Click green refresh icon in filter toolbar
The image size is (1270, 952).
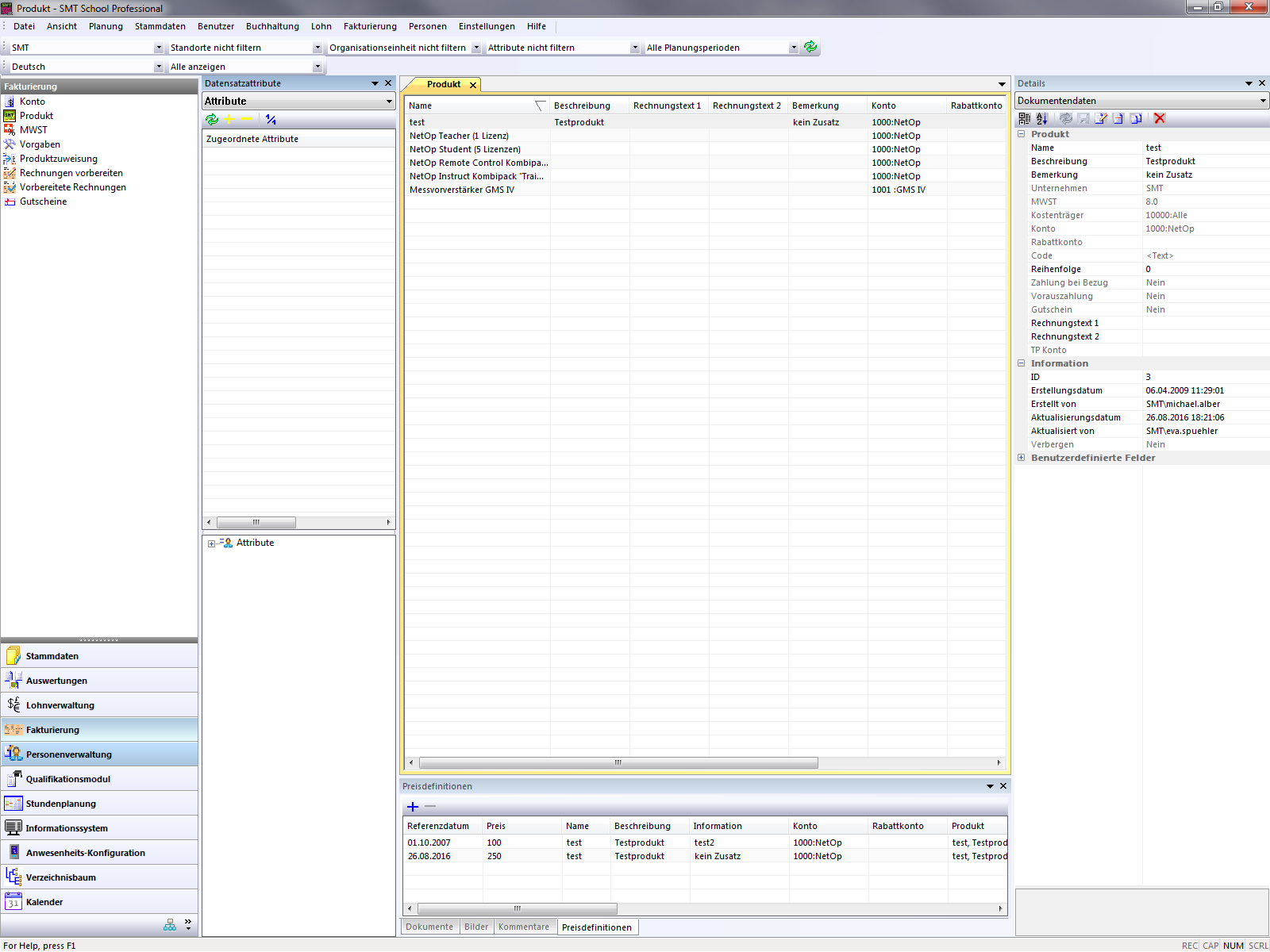(x=810, y=47)
